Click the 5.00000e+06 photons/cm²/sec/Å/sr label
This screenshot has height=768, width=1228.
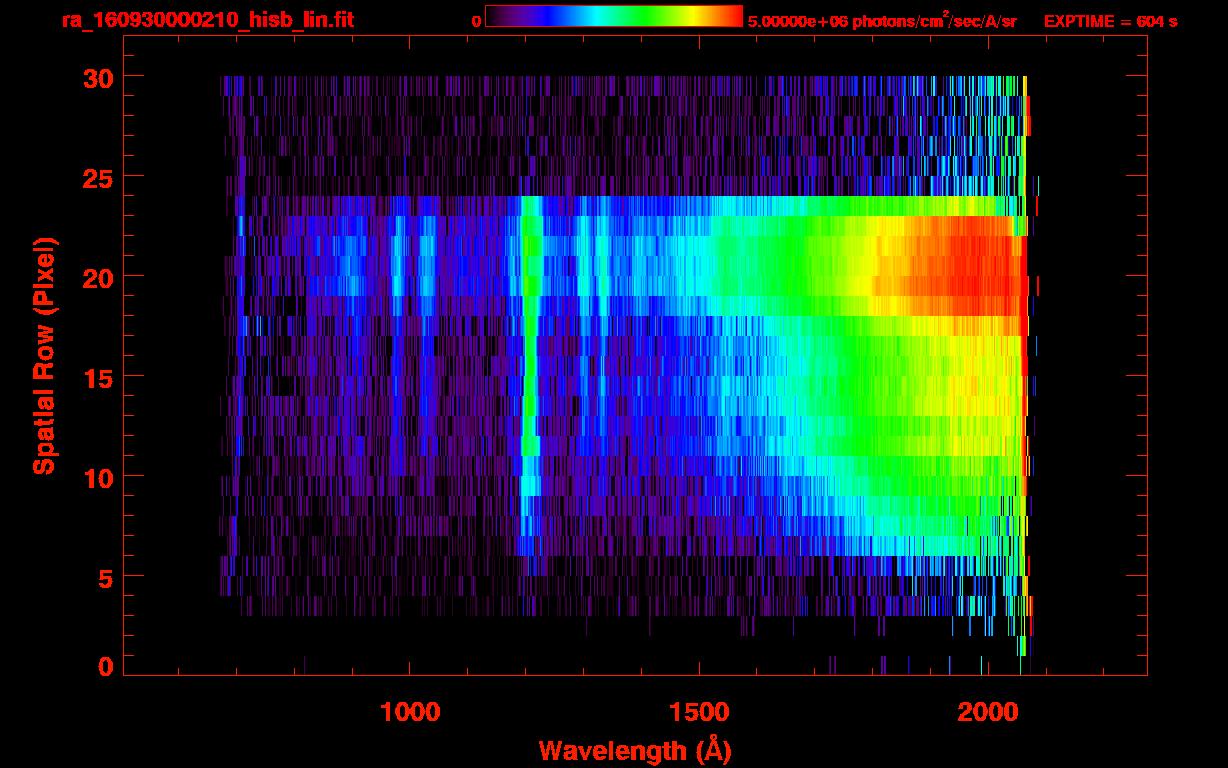tap(882, 21)
